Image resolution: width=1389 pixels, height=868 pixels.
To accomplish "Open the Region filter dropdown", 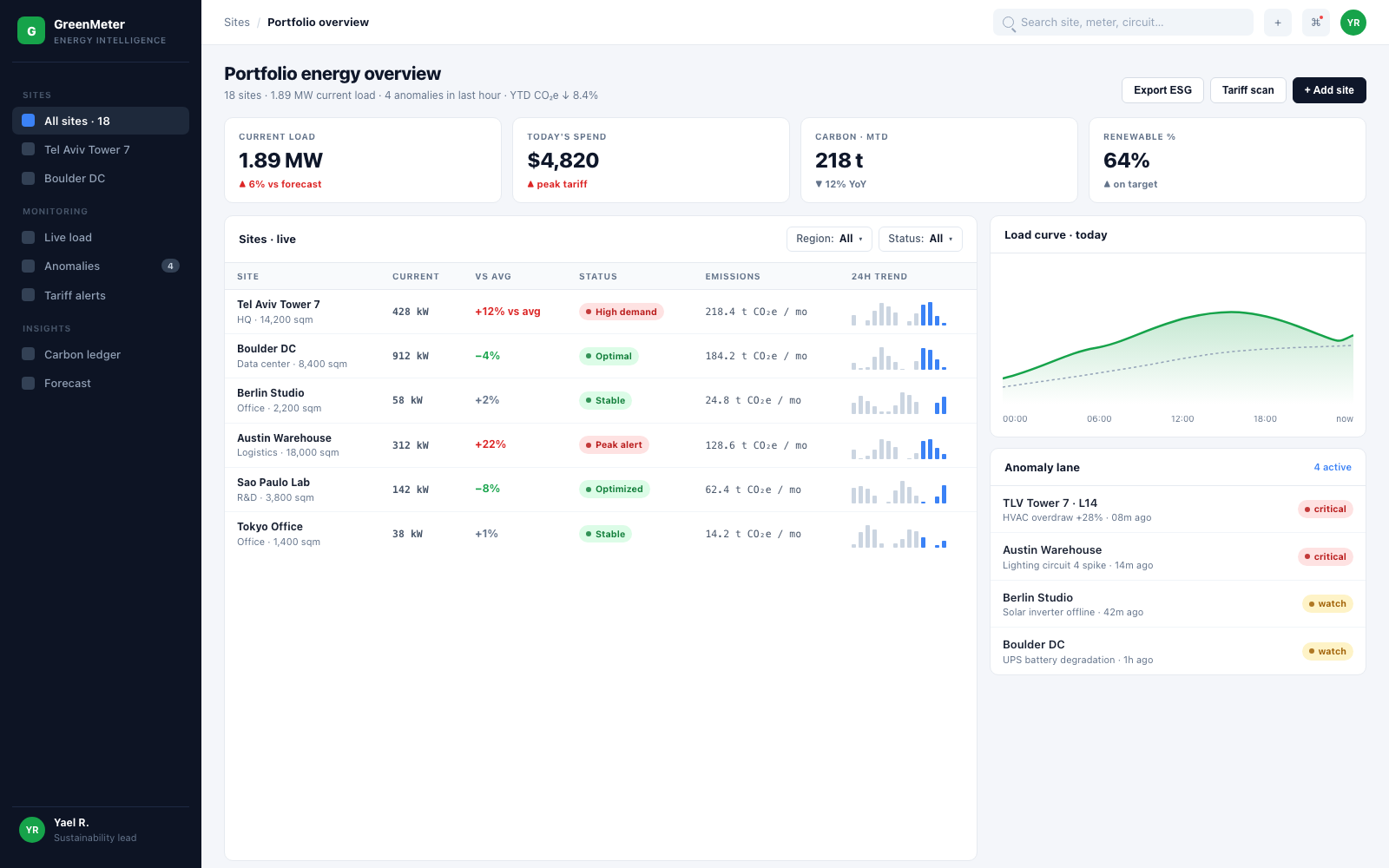I will (829, 239).
